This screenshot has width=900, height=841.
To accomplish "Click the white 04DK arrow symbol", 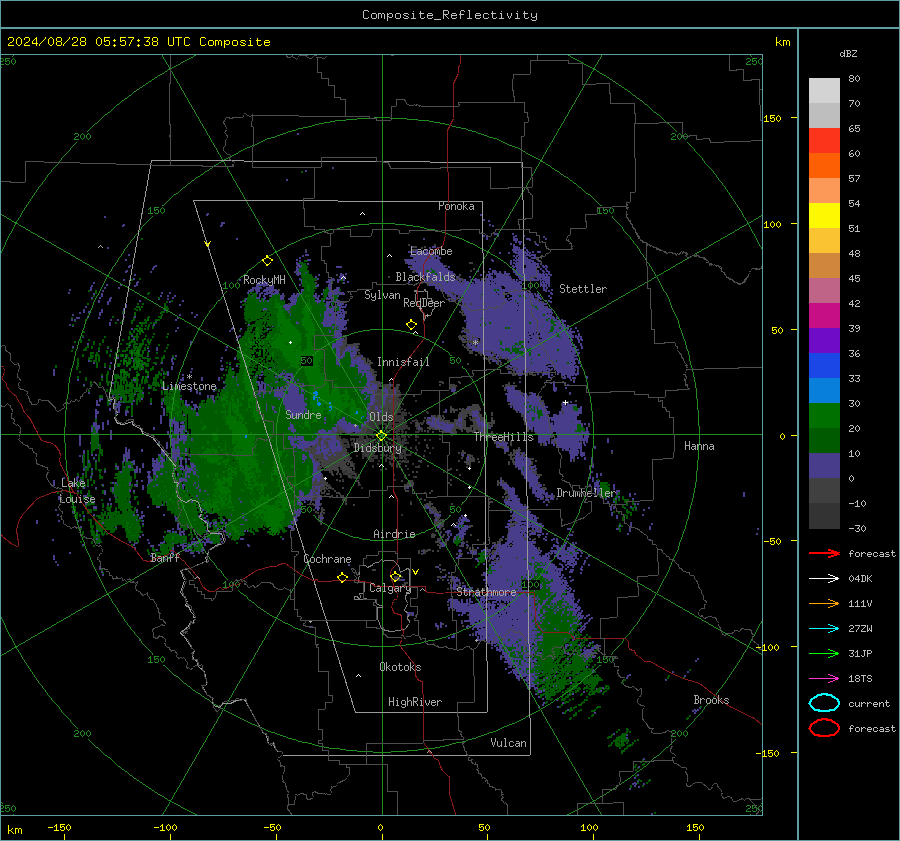I will click(x=824, y=579).
